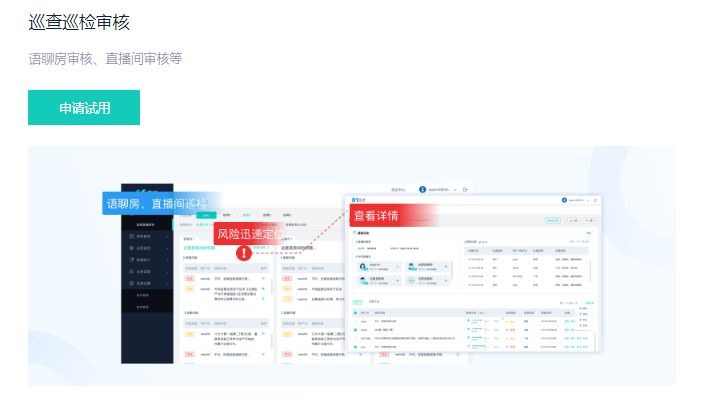Select the green highlighted tab in back window
Viewport: 708px width, 400px height.
(206, 215)
